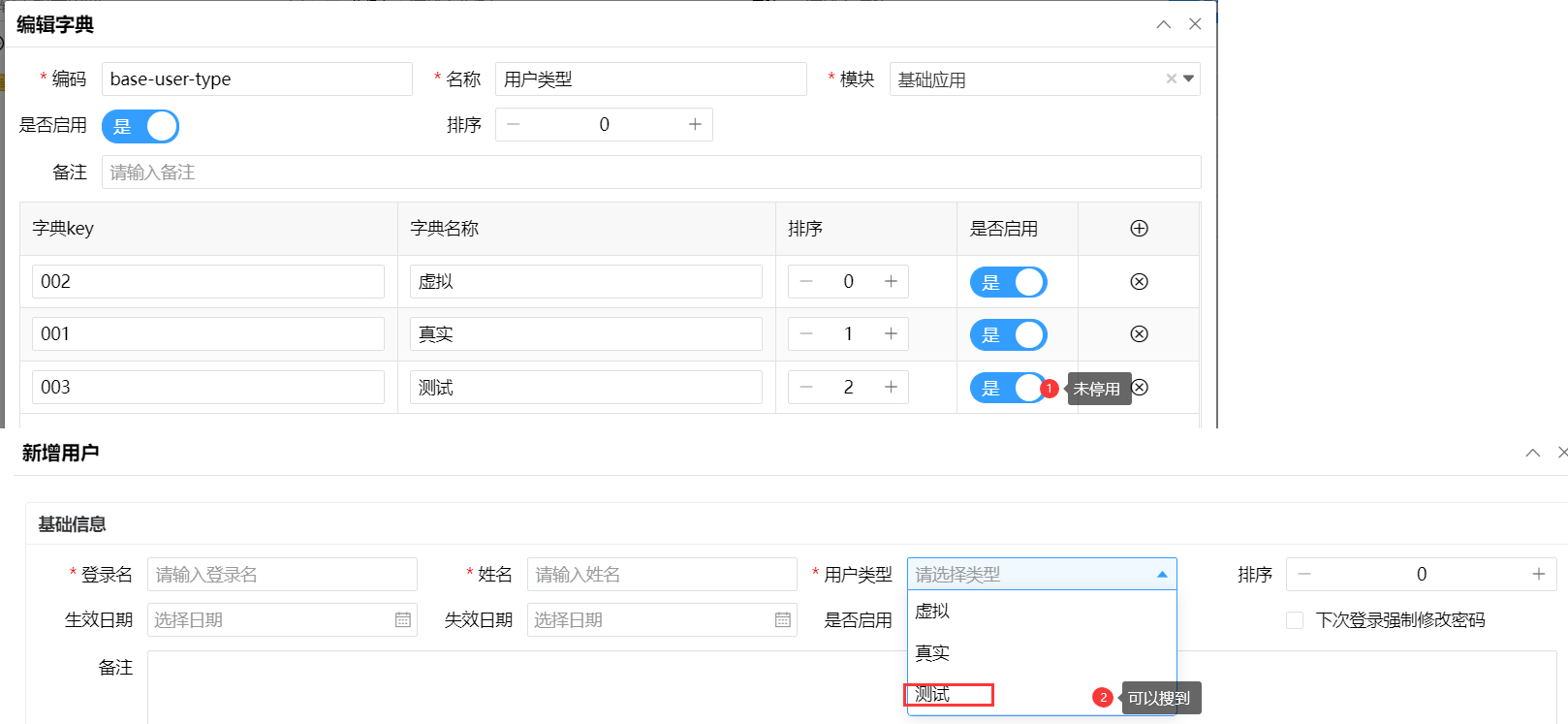Edit the dictionary name 测试 field
Image resolution: width=1568 pixels, height=724 pixels.
coord(586,387)
